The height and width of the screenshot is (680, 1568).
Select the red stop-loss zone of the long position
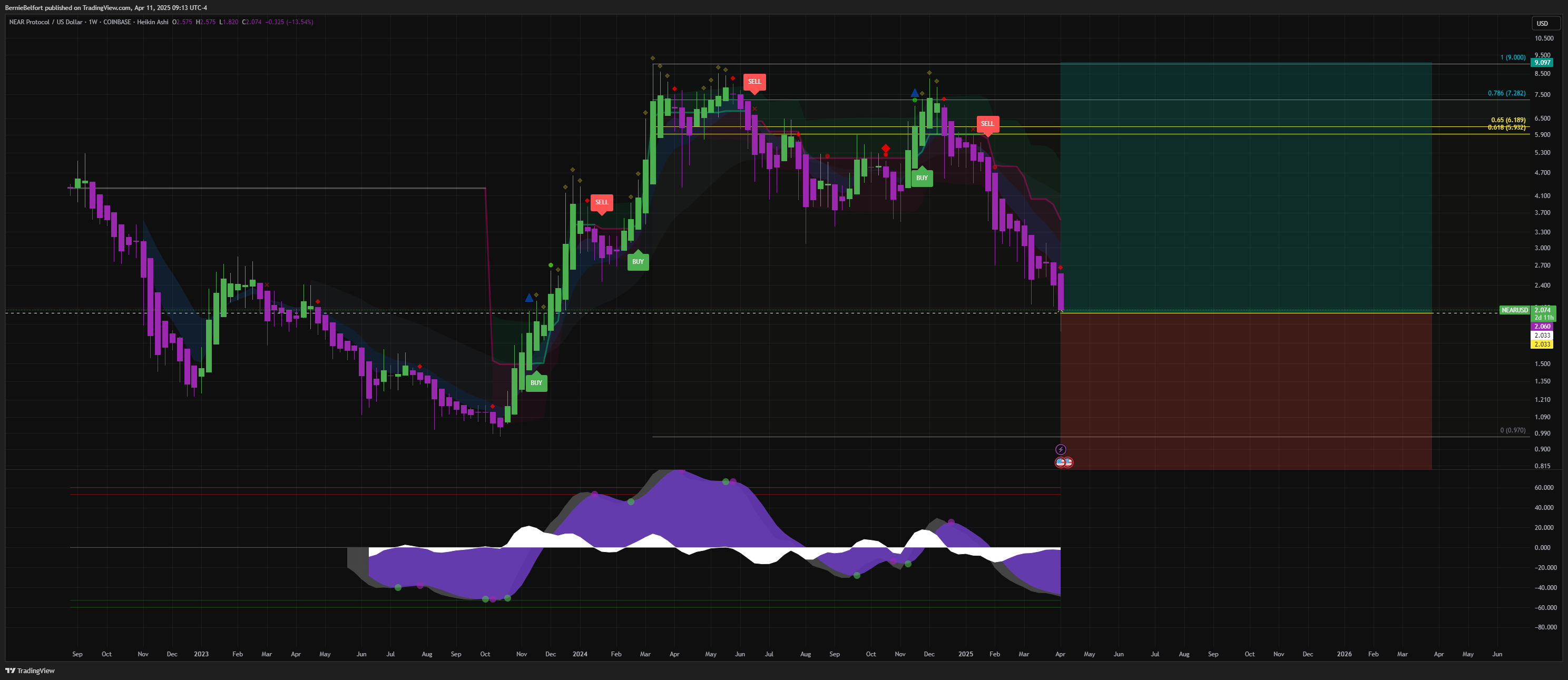1246,391
